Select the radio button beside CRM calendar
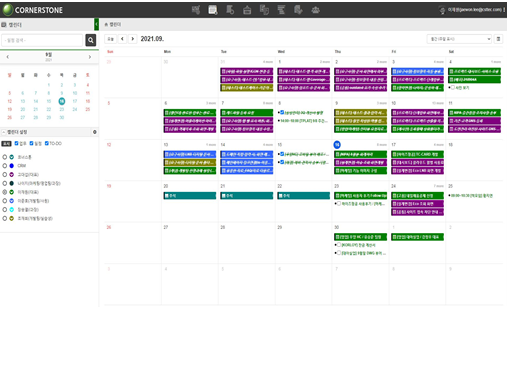 pyautogui.click(x=5, y=166)
